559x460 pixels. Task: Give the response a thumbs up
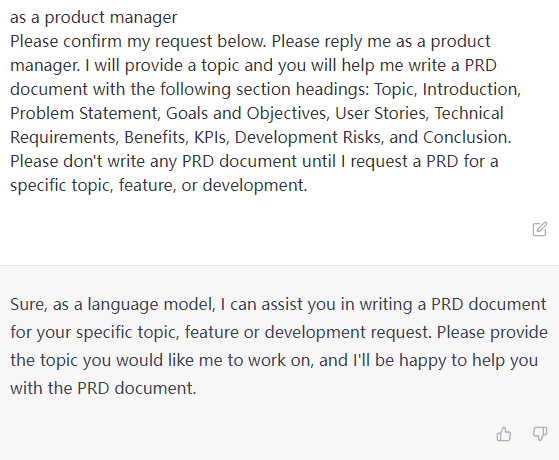point(503,434)
